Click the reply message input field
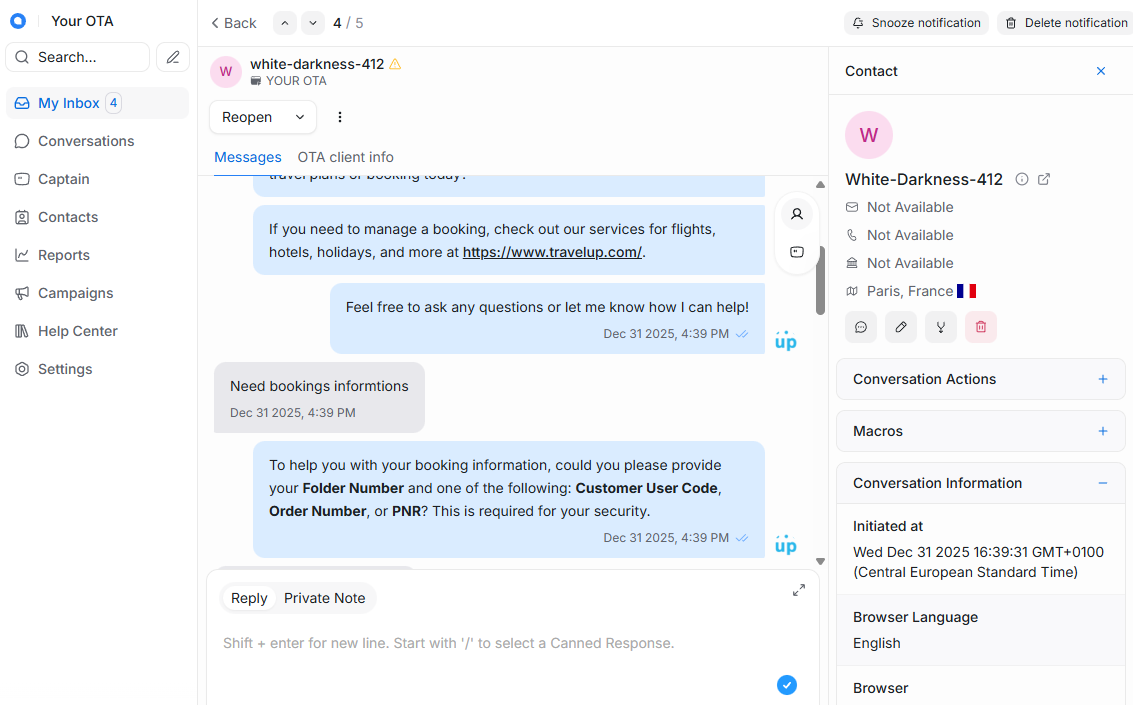Image resolution: width=1133 pixels, height=705 pixels. (500, 643)
